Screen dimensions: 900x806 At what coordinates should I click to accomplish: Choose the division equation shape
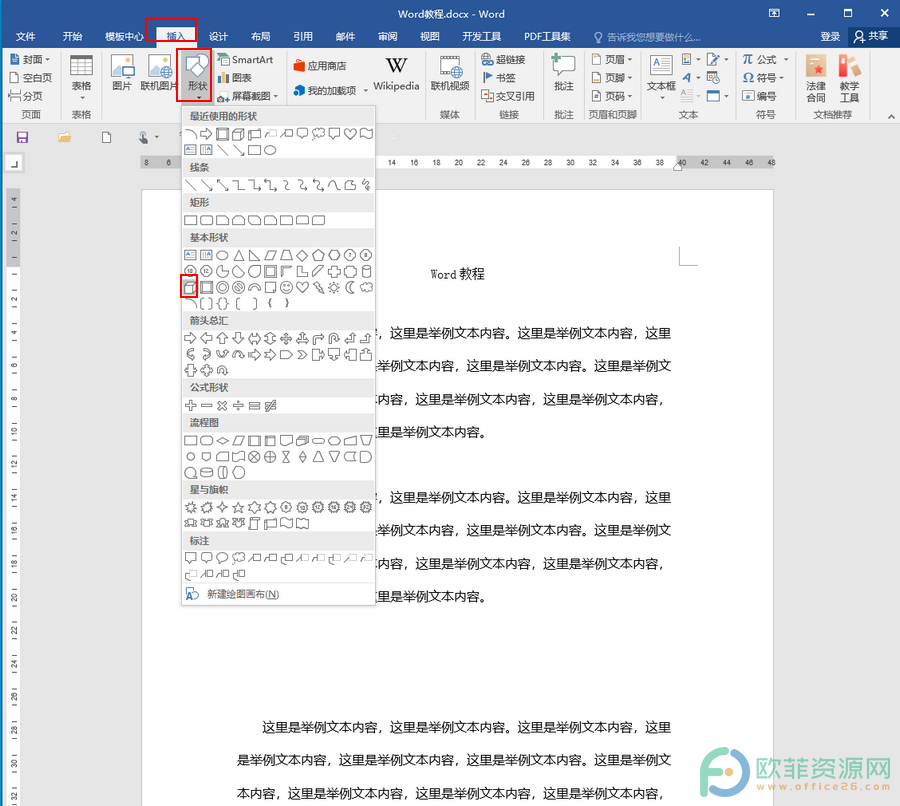[x=238, y=406]
